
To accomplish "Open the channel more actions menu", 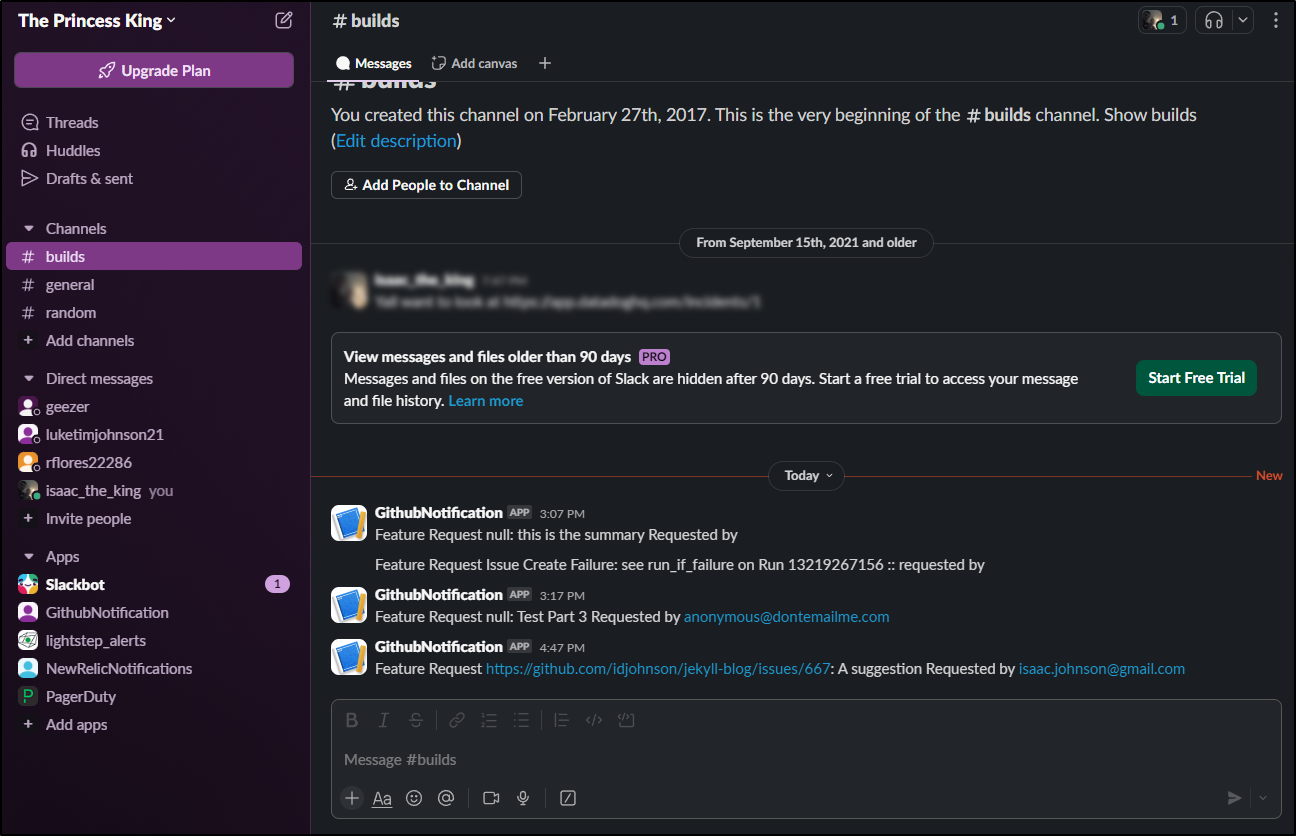I will click(x=1275, y=20).
